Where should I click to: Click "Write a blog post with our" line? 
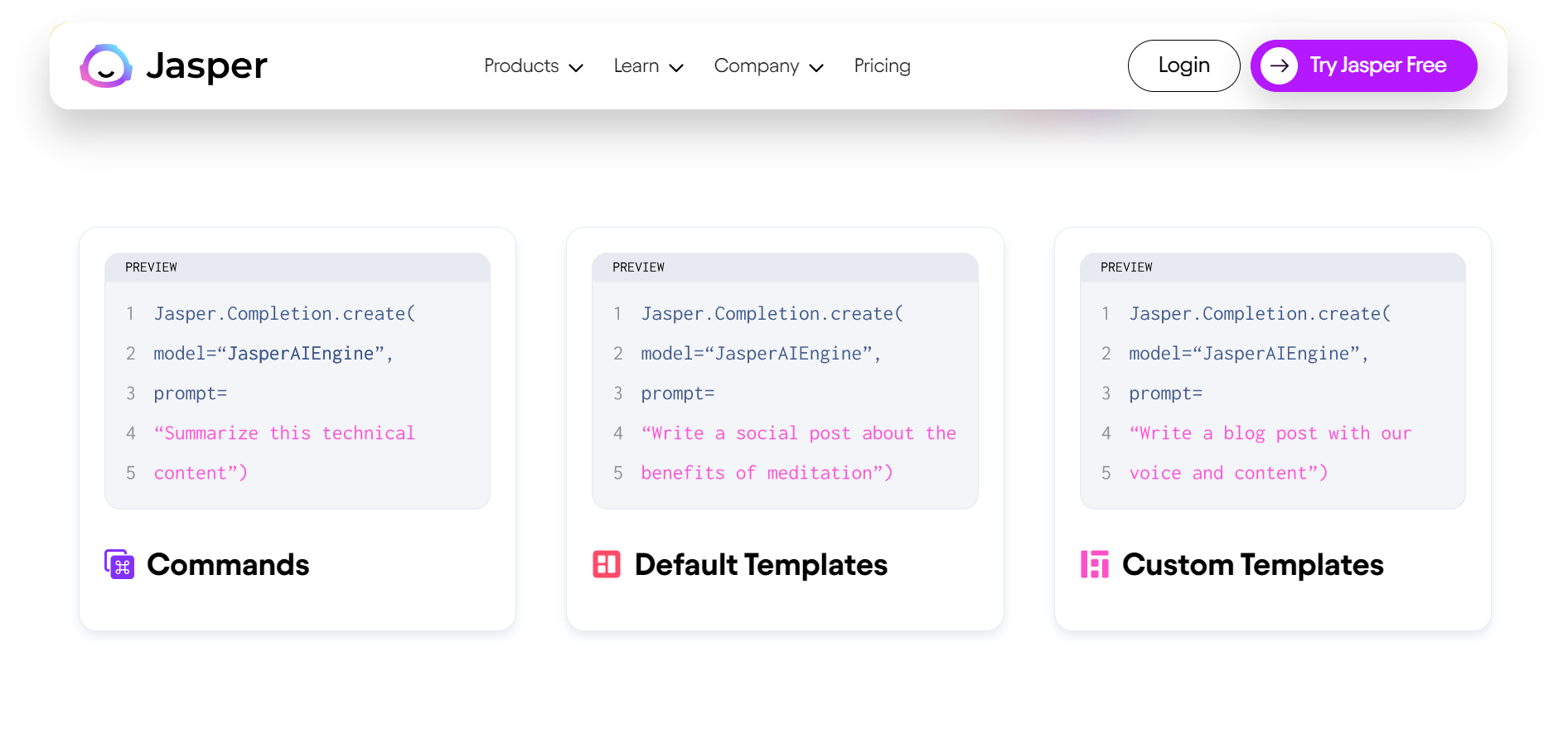click(1270, 433)
